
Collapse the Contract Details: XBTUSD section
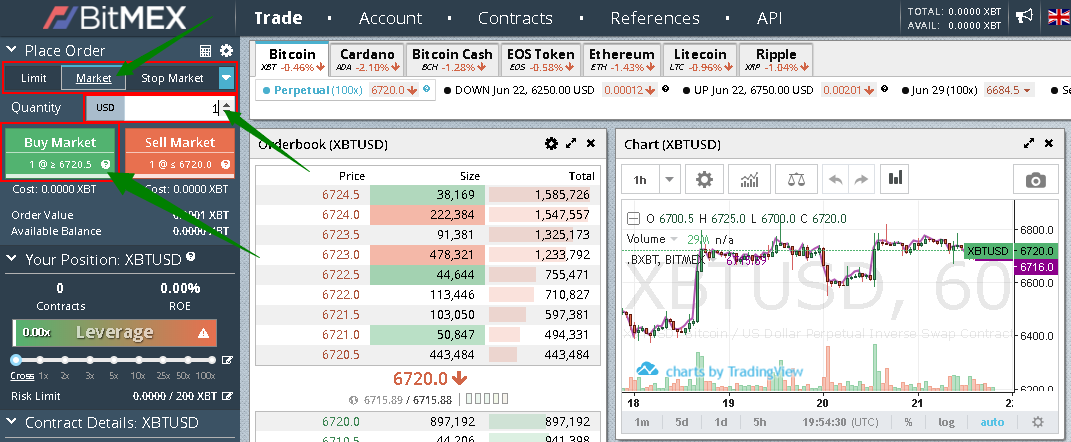tap(11, 422)
